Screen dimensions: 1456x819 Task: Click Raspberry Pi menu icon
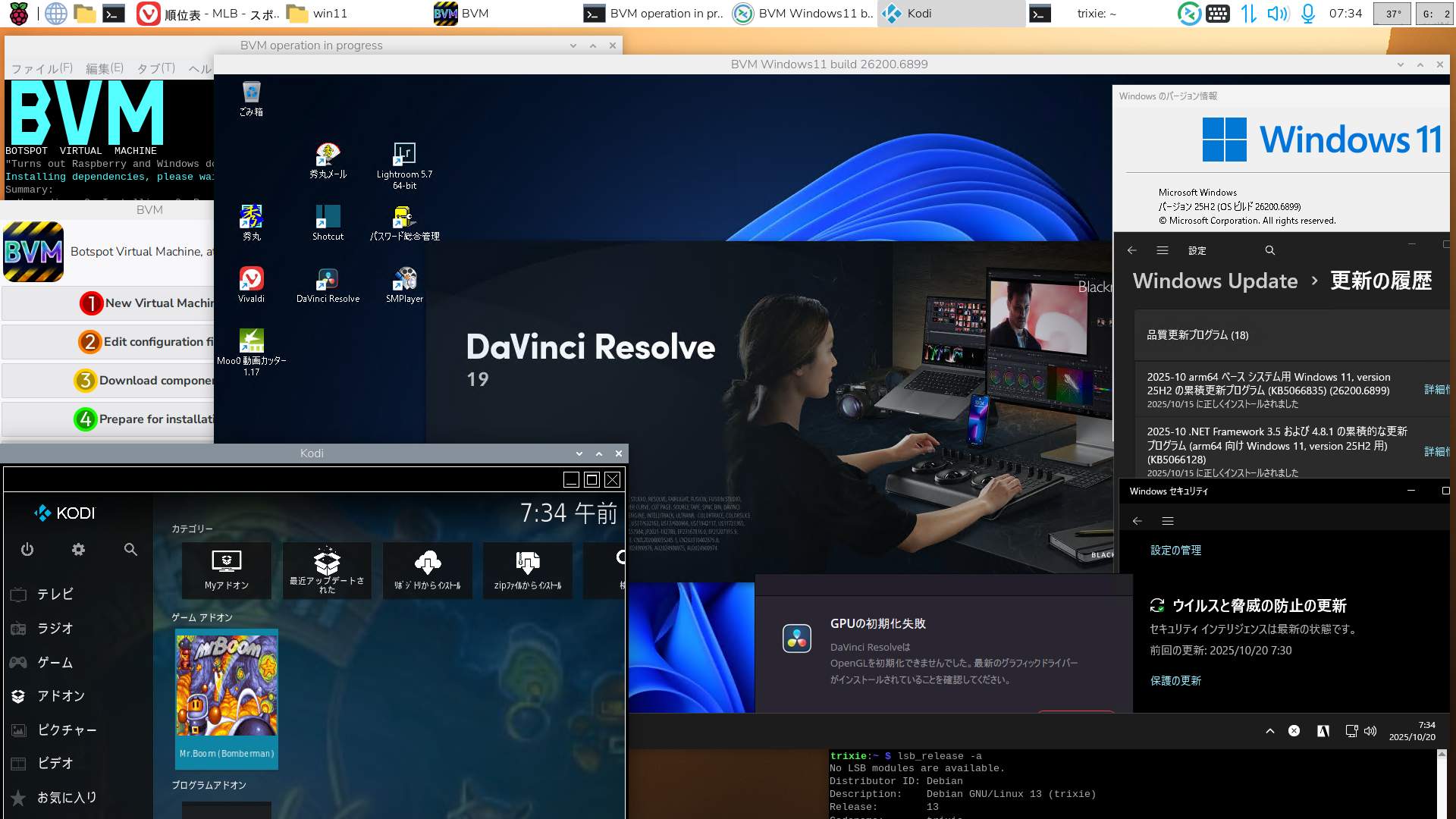(x=19, y=13)
